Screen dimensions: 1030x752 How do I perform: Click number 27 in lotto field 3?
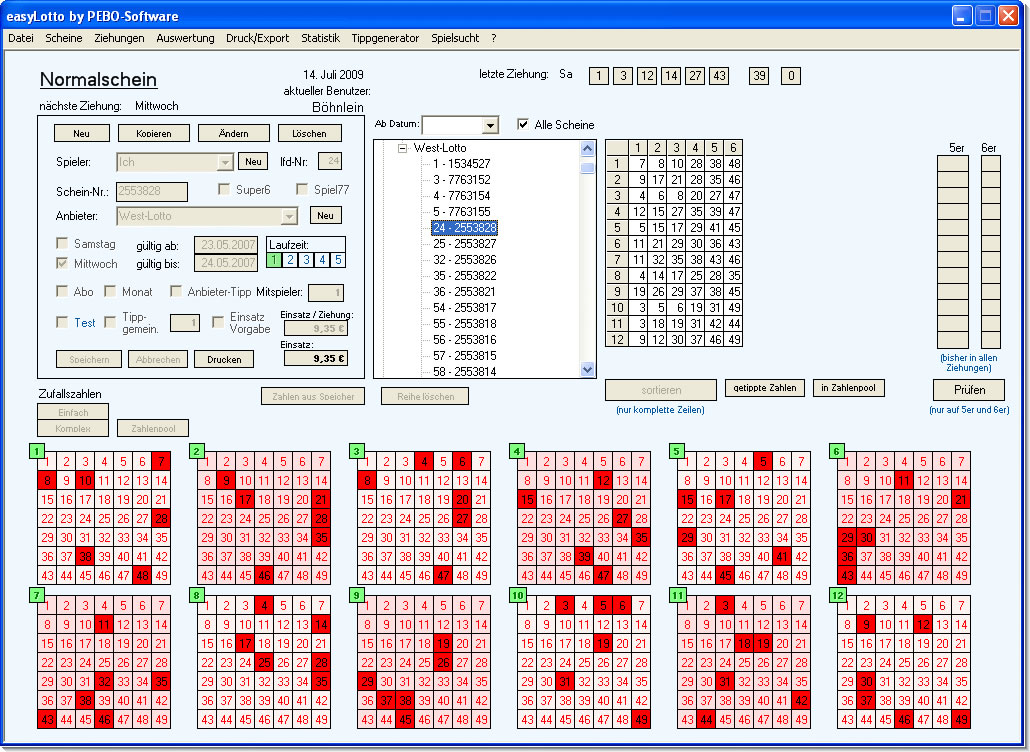click(462, 518)
